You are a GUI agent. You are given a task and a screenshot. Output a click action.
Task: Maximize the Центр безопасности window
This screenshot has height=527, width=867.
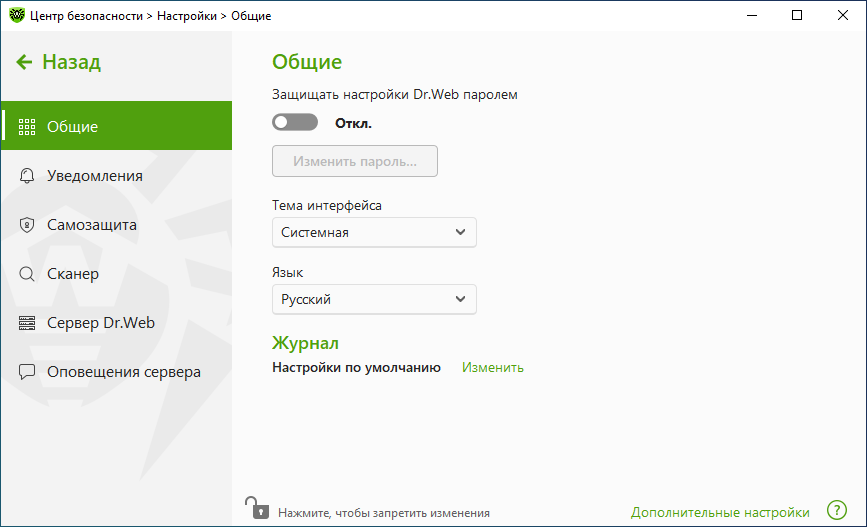tap(797, 15)
